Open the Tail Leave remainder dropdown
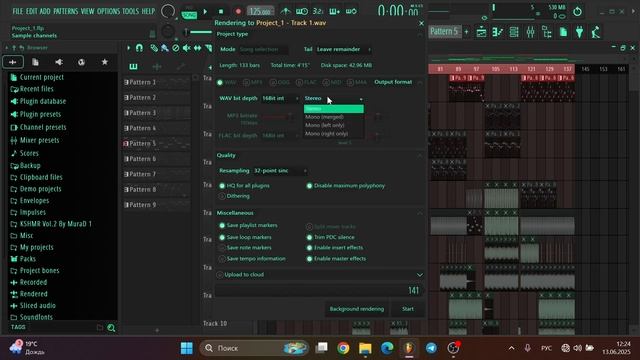Viewport: 640px width, 360px height. click(x=344, y=49)
